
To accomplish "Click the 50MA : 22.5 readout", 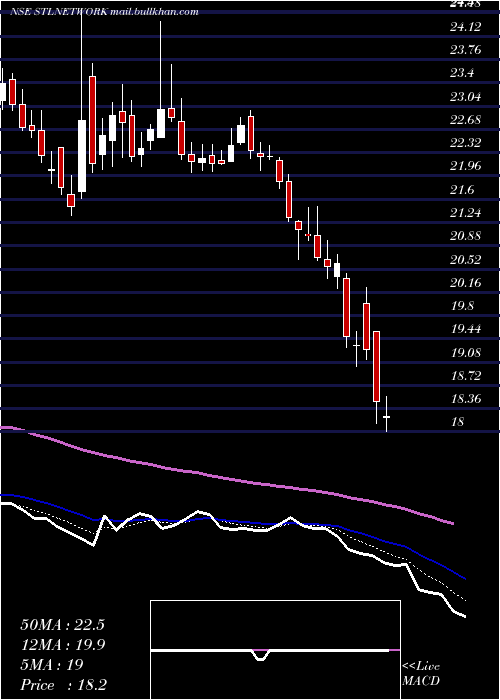I will [x=62, y=625].
